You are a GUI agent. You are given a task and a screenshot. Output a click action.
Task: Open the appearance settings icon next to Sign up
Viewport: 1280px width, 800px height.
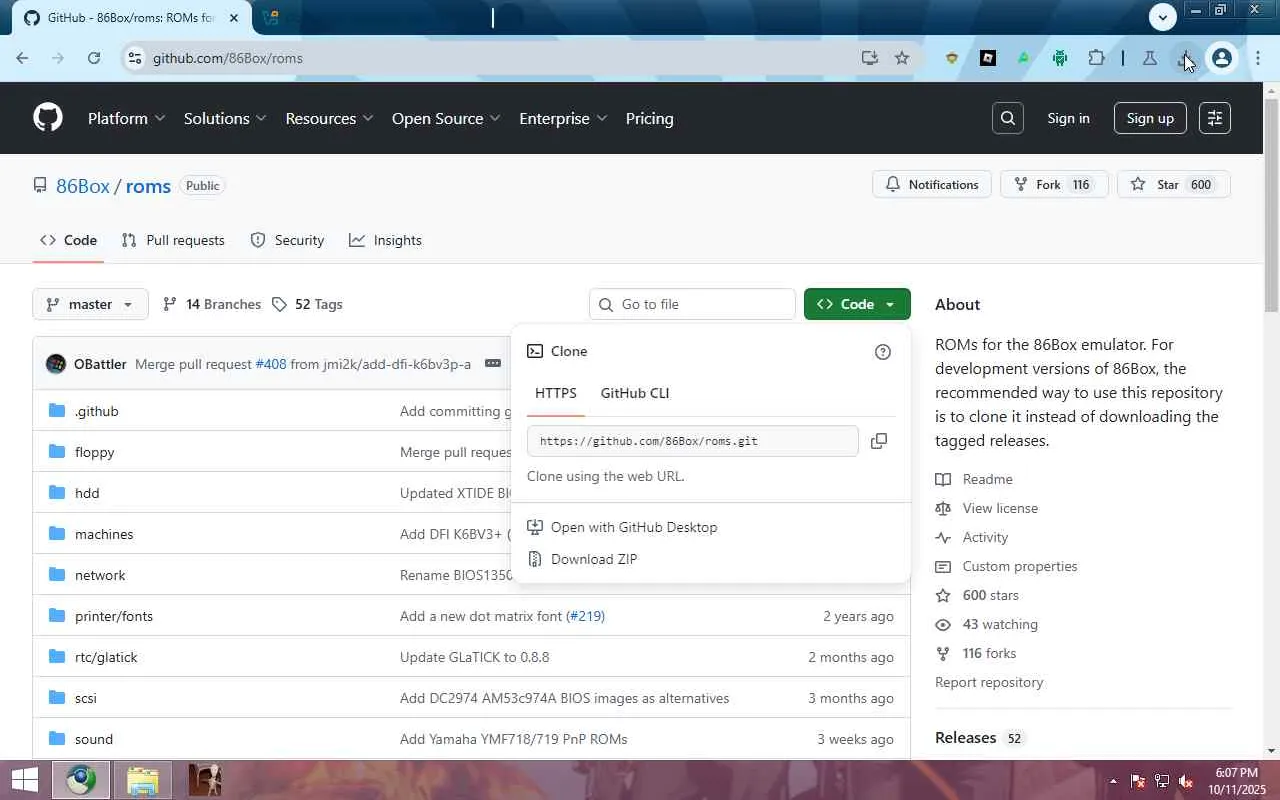coord(1215,118)
